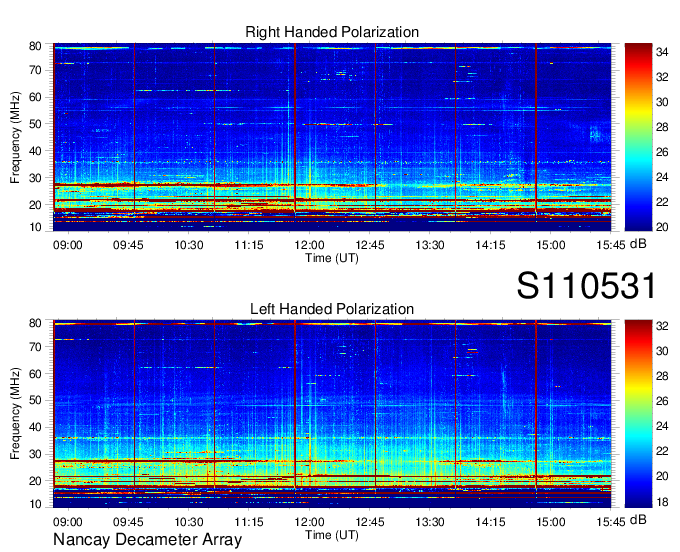Click 18 value on Left Handed color bar
Viewport: 680px width, 552px height.
click(x=662, y=502)
